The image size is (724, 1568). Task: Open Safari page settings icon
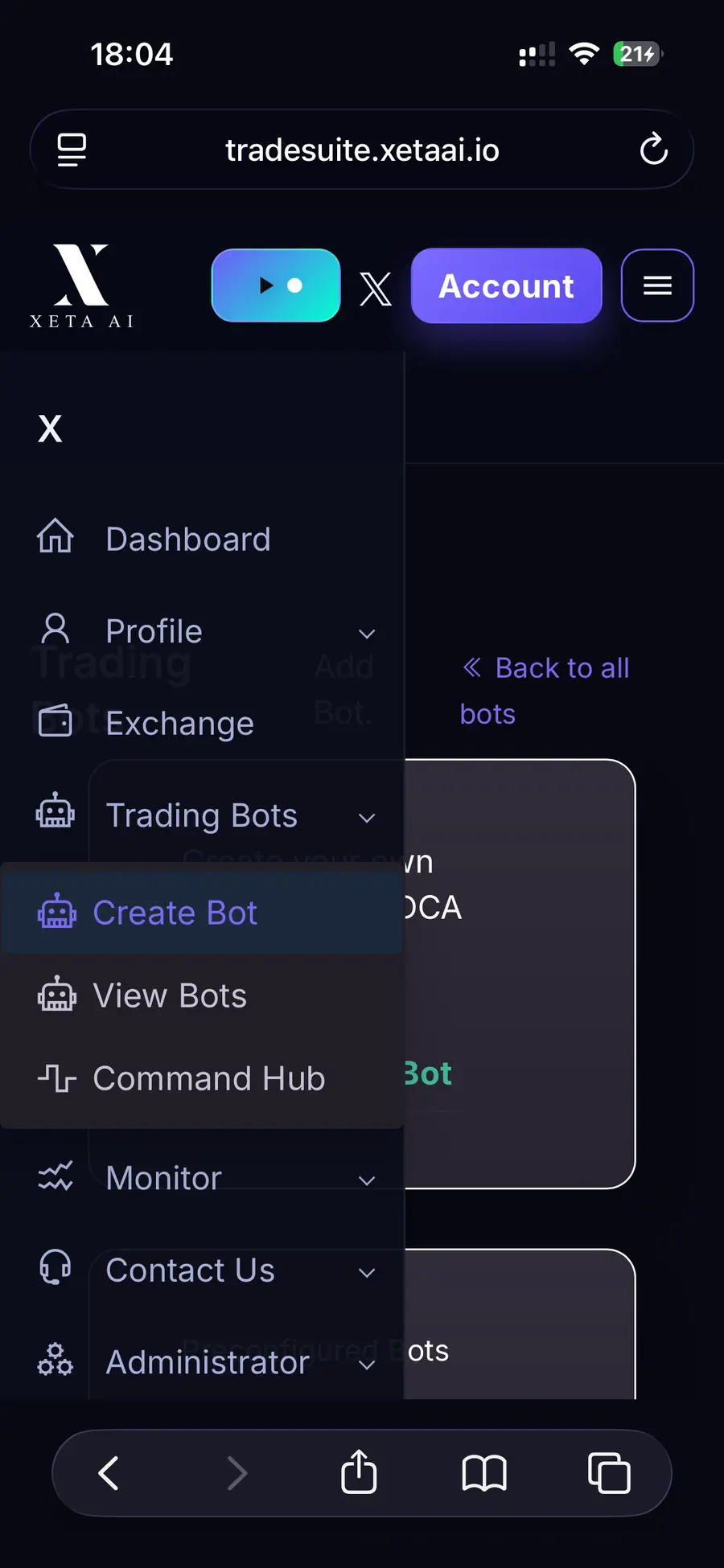click(x=72, y=150)
